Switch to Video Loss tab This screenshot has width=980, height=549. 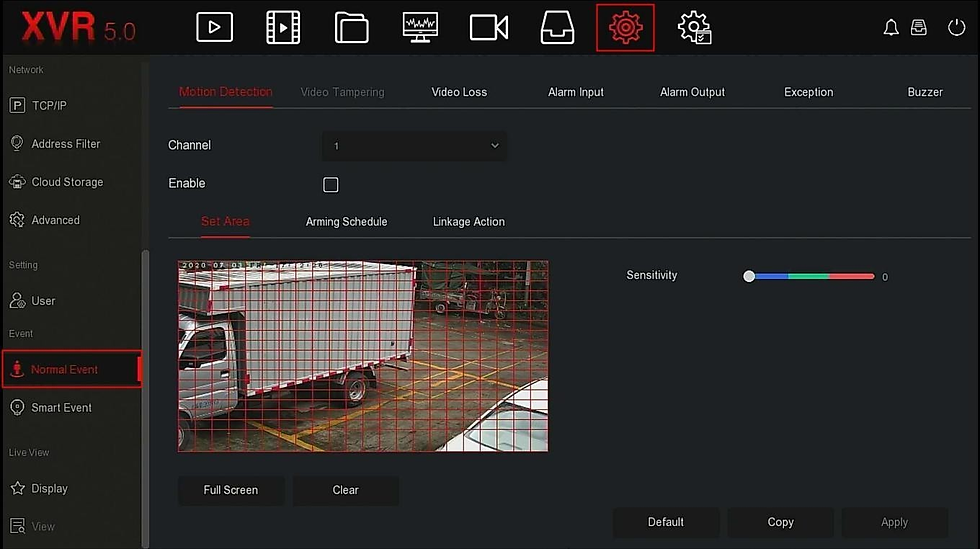click(459, 92)
